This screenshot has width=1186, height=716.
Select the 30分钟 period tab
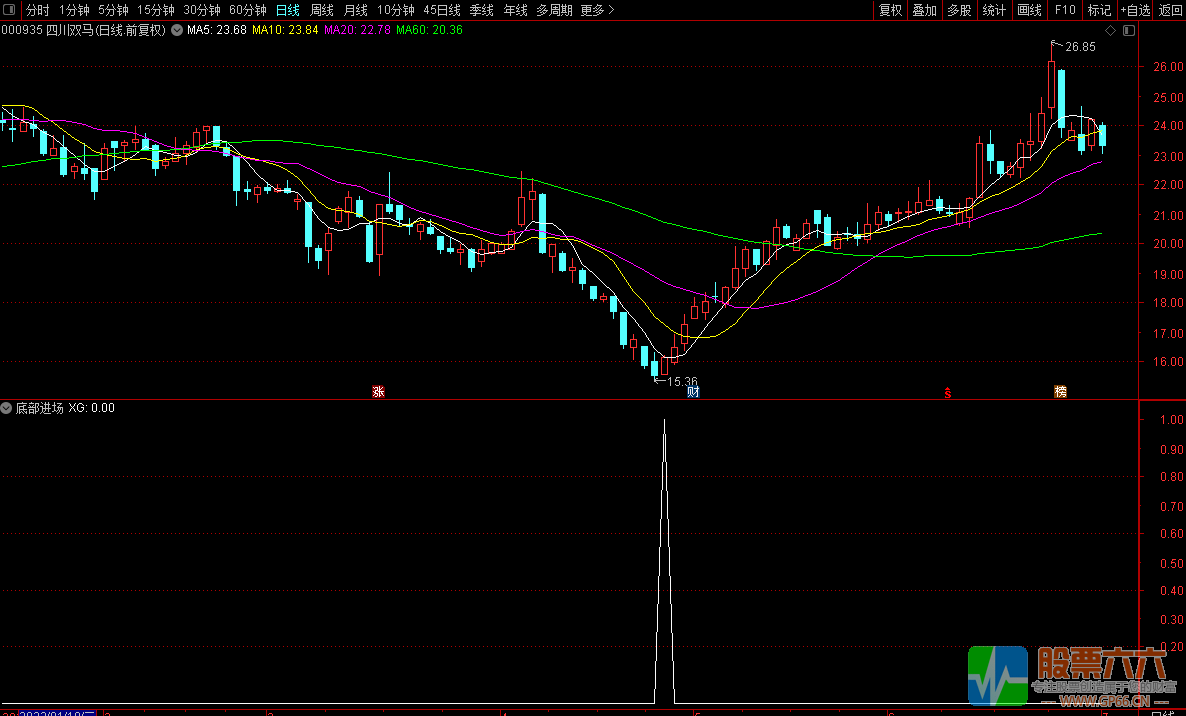202,10
